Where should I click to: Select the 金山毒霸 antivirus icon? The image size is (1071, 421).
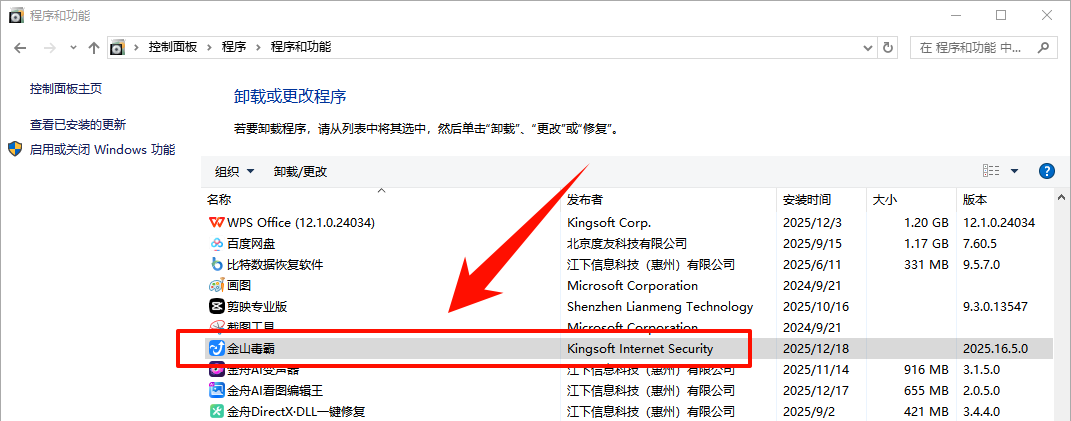pos(216,349)
